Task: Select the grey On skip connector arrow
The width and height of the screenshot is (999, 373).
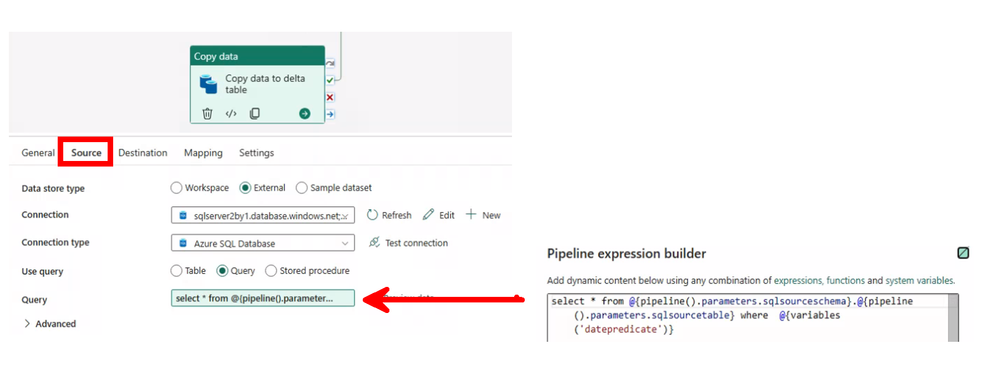Action: (330, 64)
